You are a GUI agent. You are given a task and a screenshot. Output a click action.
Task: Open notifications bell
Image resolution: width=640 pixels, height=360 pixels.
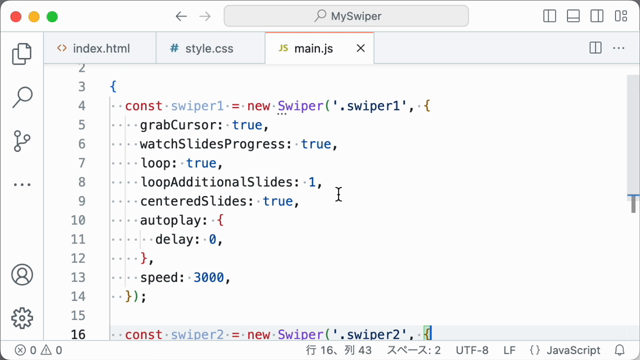coord(620,350)
